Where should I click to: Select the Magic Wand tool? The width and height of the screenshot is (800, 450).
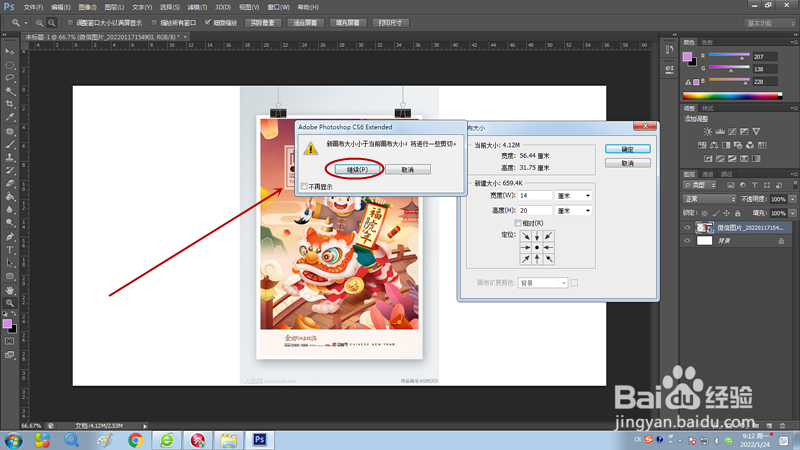coord(10,91)
